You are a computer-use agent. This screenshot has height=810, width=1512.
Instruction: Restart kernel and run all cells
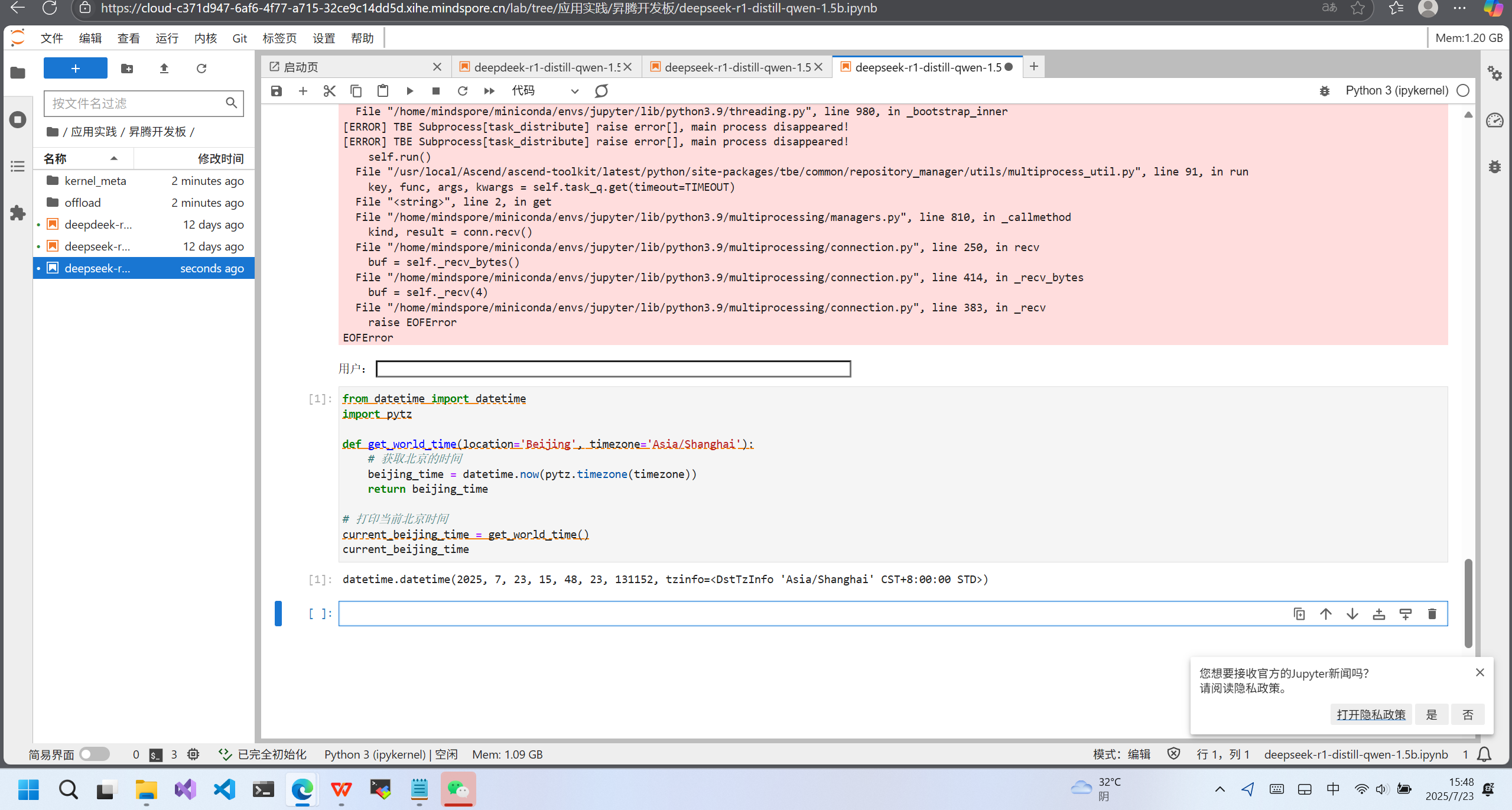[x=489, y=91]
